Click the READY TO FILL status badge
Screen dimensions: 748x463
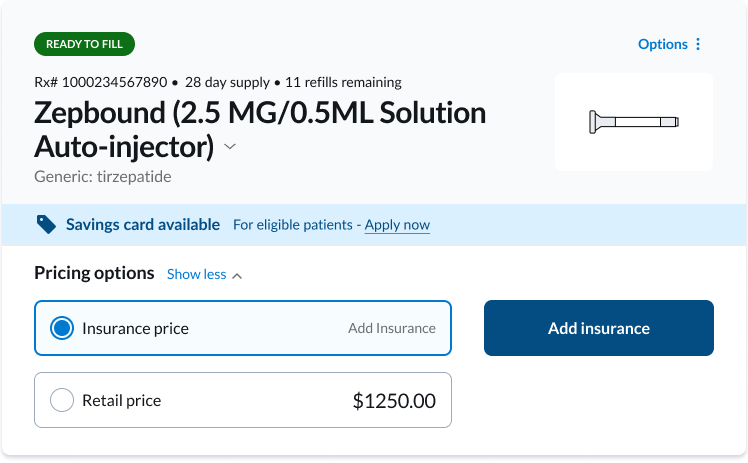(x=84, y=44)
